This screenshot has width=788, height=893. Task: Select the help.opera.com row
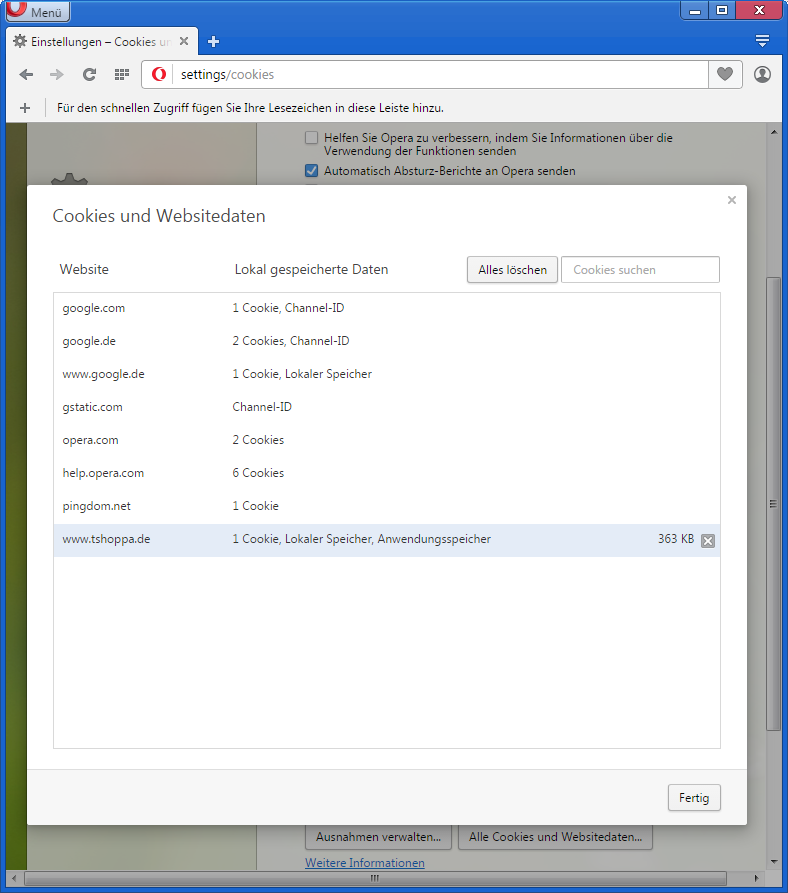point(387,473)
